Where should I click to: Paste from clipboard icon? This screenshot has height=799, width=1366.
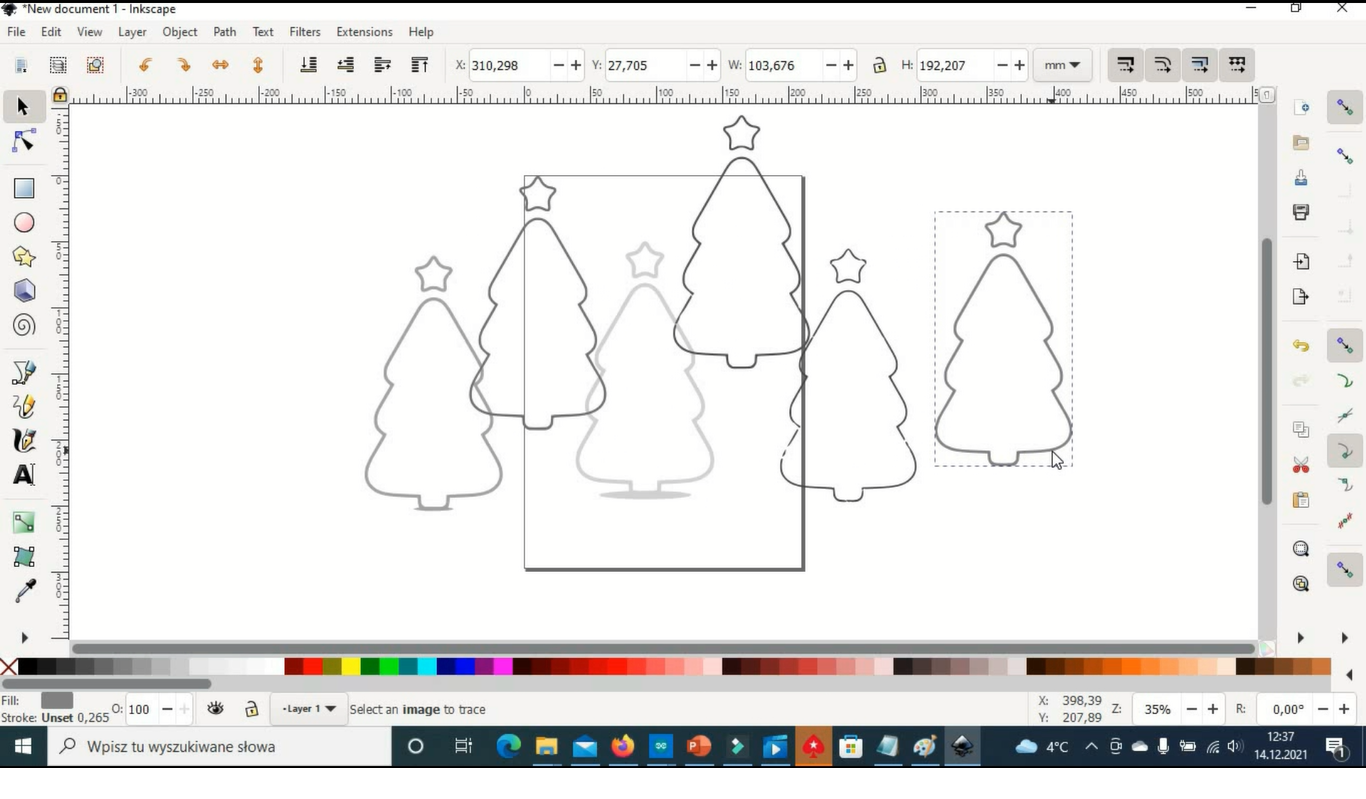(x=1301, y=500)
